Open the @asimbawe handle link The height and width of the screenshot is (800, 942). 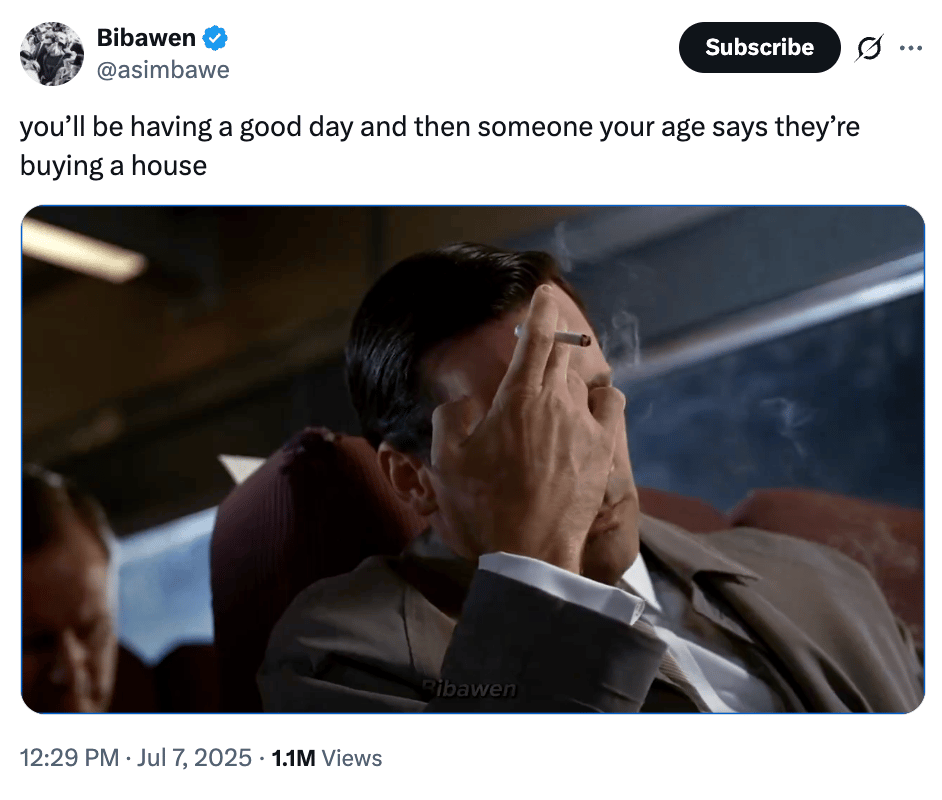163,70
